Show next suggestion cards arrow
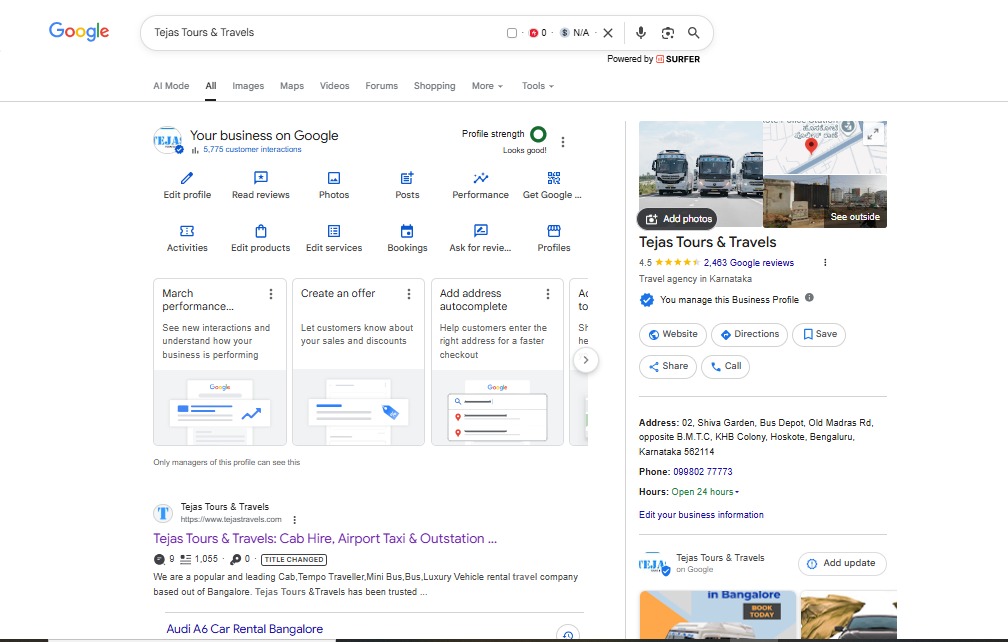The height and width of the screenshot is (642, 1008). (x=585, y=360)
